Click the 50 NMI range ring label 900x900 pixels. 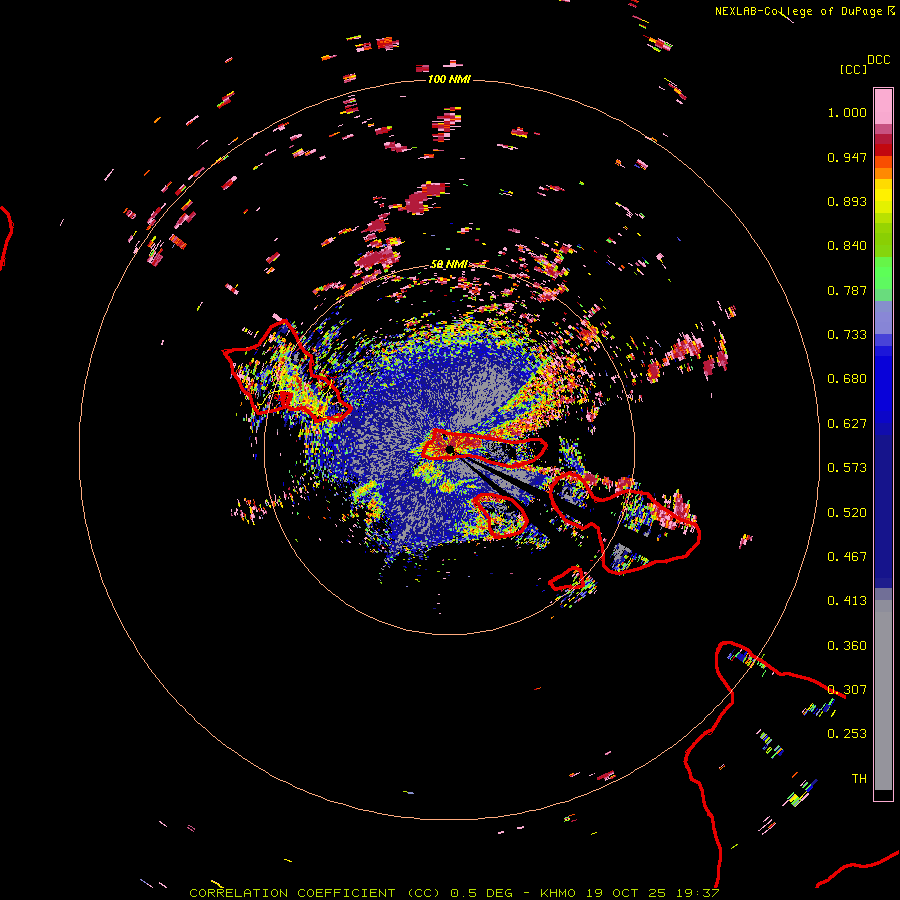click(x=449, y=264)
